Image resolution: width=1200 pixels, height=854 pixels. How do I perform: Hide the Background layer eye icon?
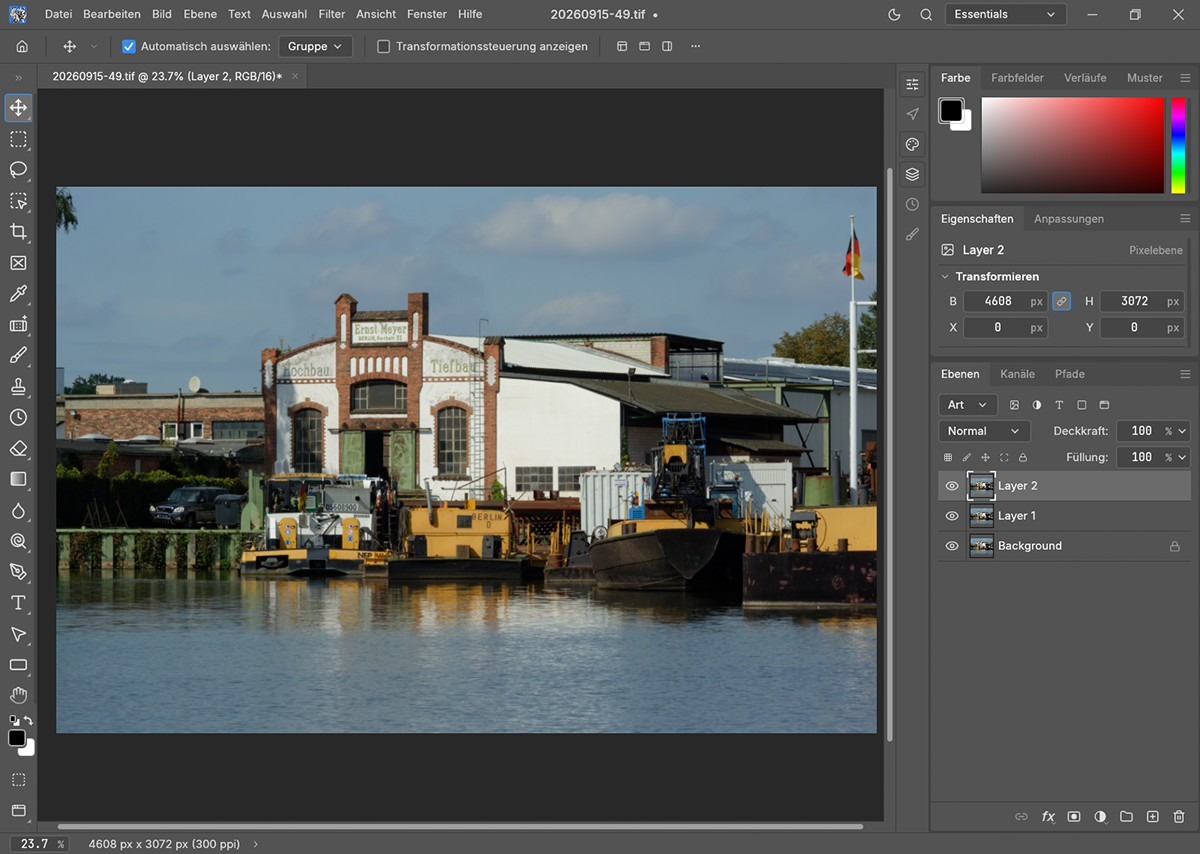(x=952, y=546)
